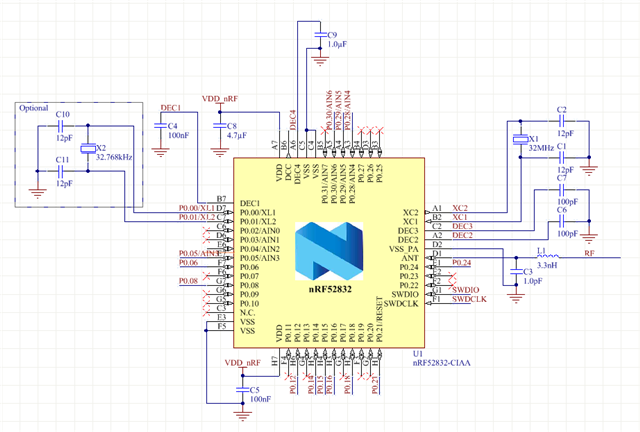Click the red 'P0.01/XL2' net label
Viewport: 640px width, 432px height.
coord(197,217)
